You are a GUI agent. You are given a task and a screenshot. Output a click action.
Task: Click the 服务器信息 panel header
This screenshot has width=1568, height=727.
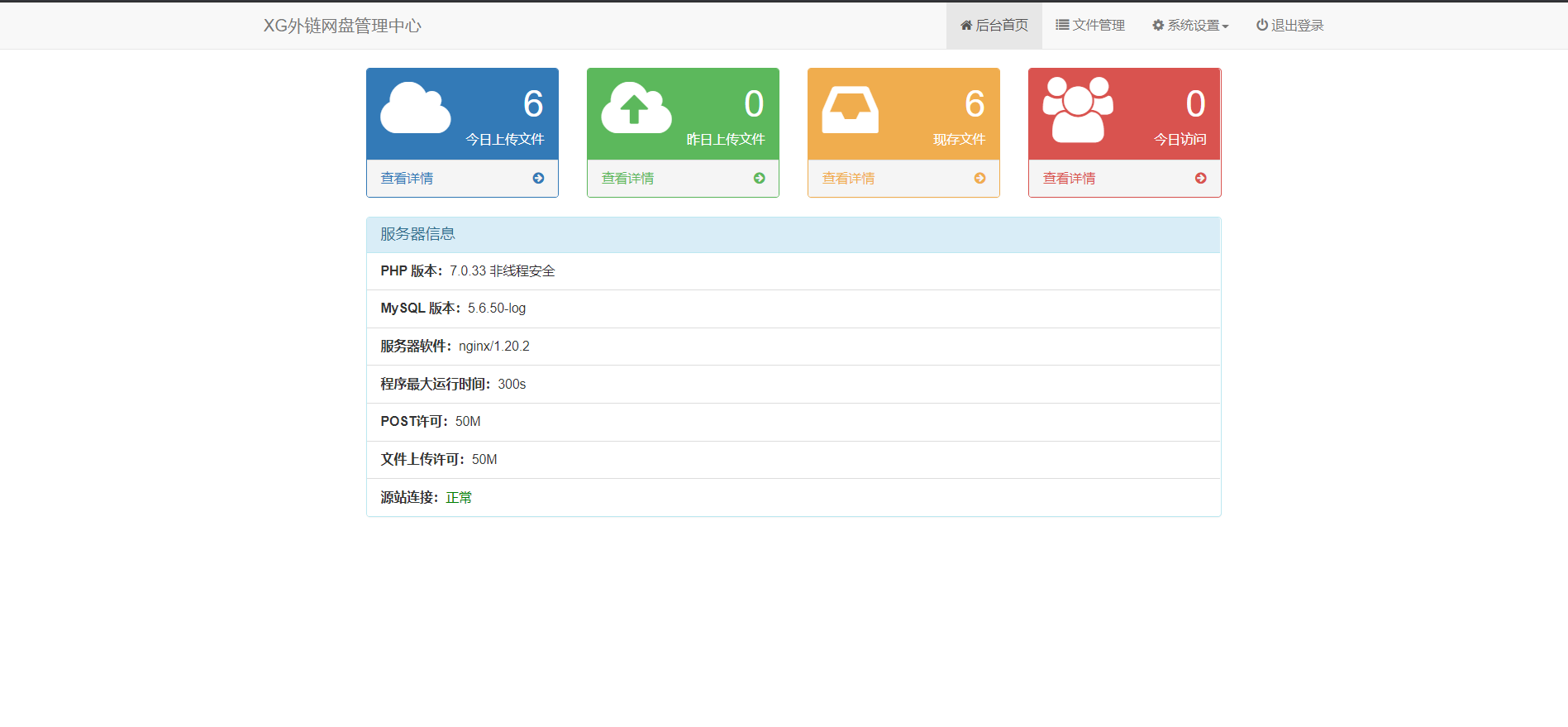click(x=794, y=235)
